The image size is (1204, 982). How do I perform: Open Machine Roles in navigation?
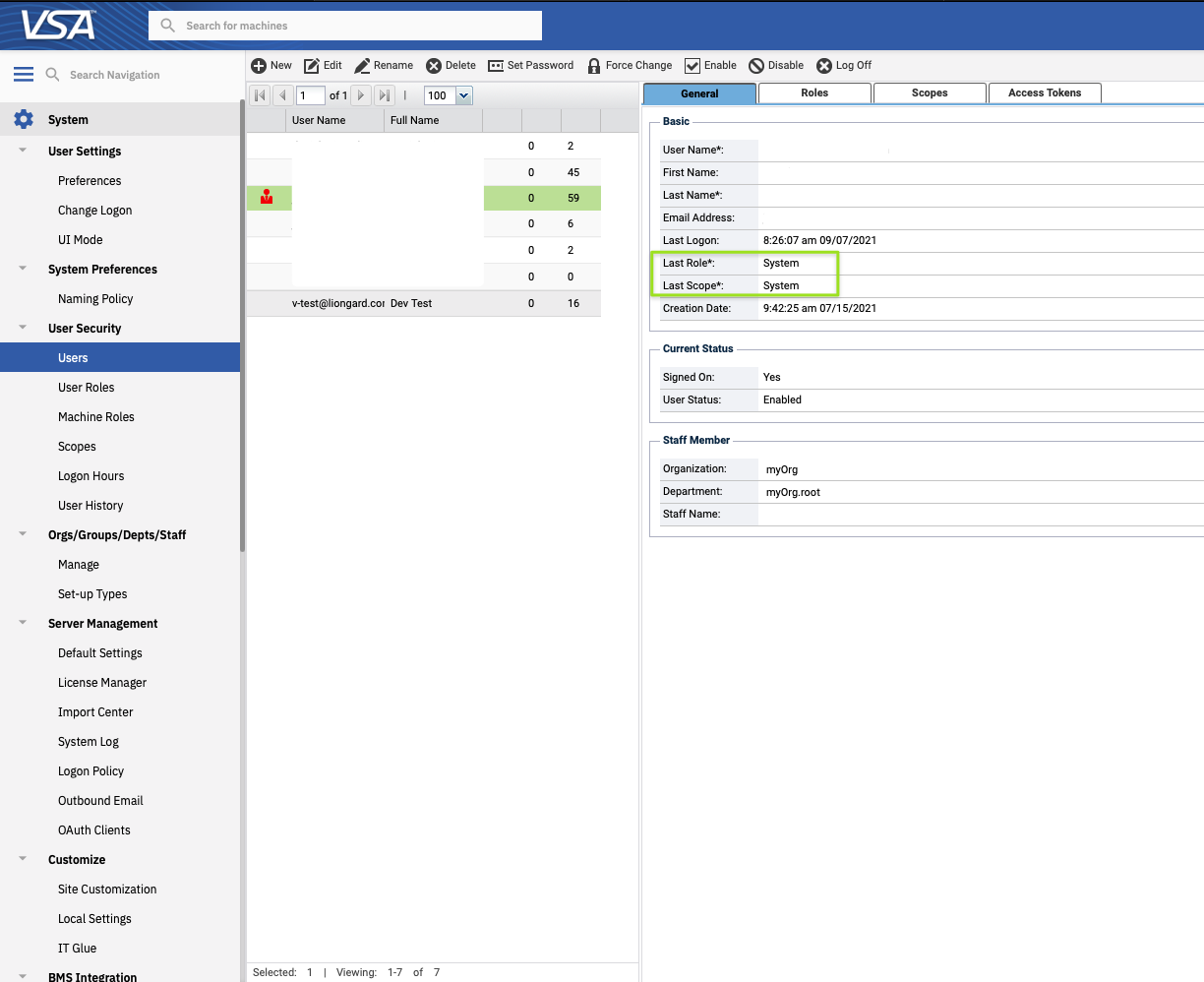(96, 416)
